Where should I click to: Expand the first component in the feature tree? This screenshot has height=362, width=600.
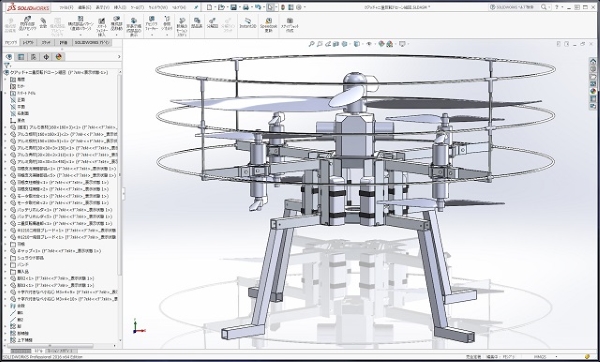tap(5, 127)
